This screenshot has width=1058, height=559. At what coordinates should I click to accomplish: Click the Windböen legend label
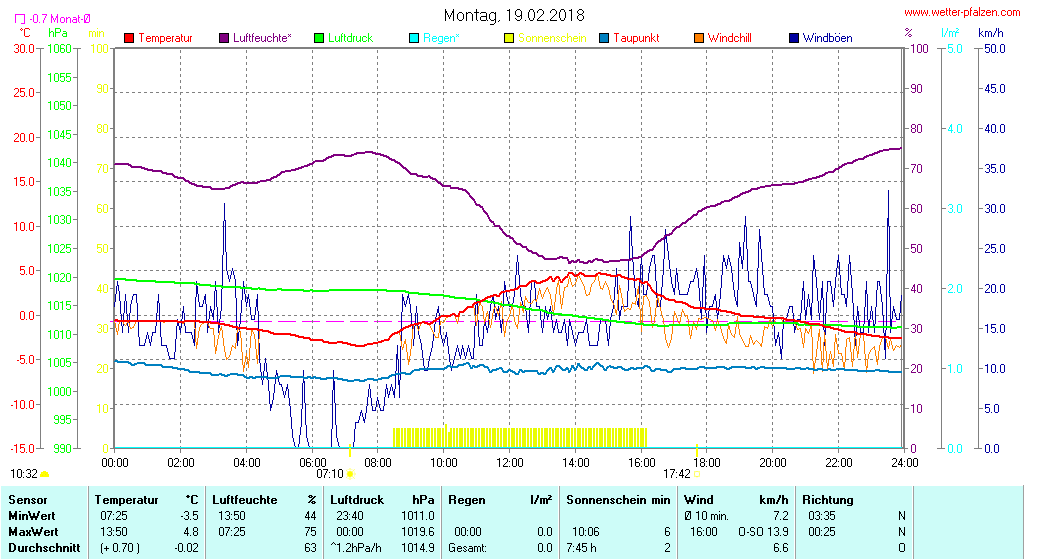click(827, 38)
